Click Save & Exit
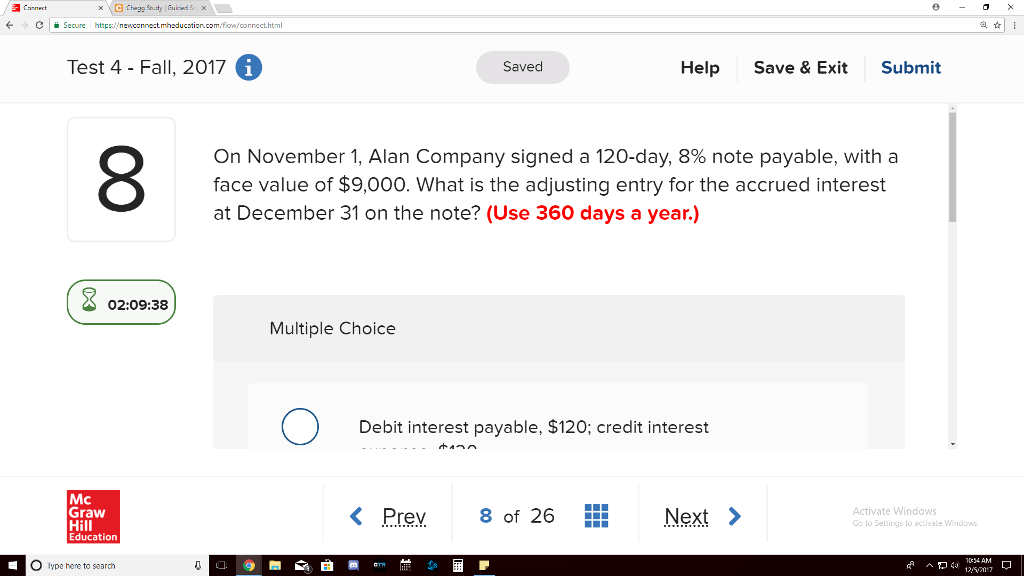 [x=801, y=67]
